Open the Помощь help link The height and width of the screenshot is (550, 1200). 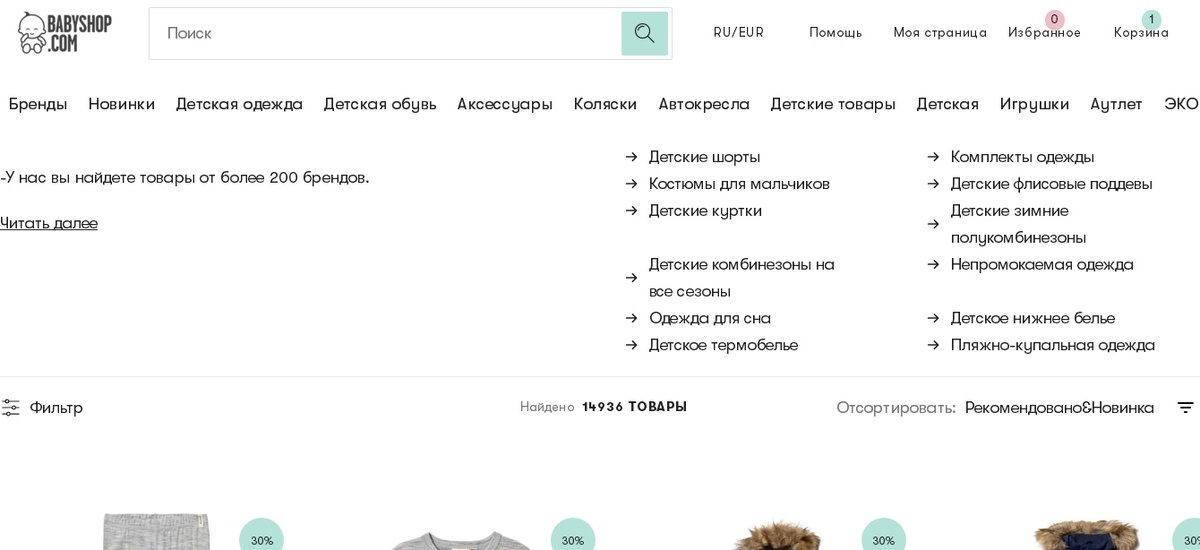click(x=835, y=32)
